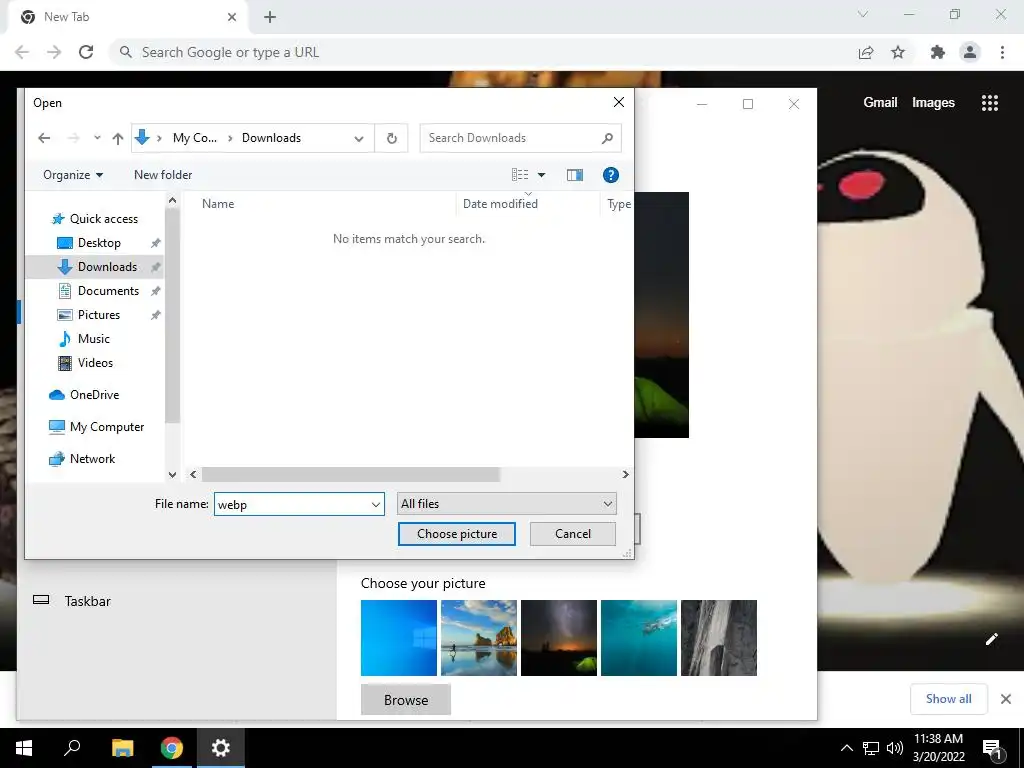The width and height of the screenshot is (1024, 768).
Task: Open Chrome three-dot menu
Action: coord(1002,52)
